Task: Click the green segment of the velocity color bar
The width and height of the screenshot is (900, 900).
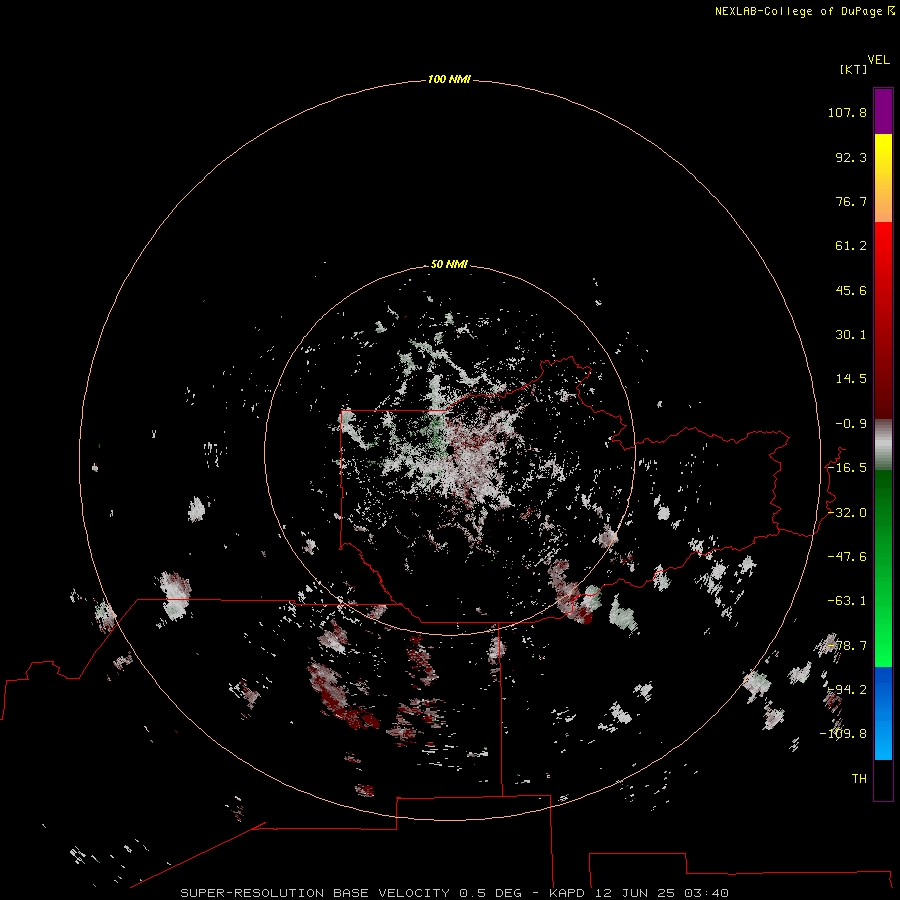Action: [883, 568]
